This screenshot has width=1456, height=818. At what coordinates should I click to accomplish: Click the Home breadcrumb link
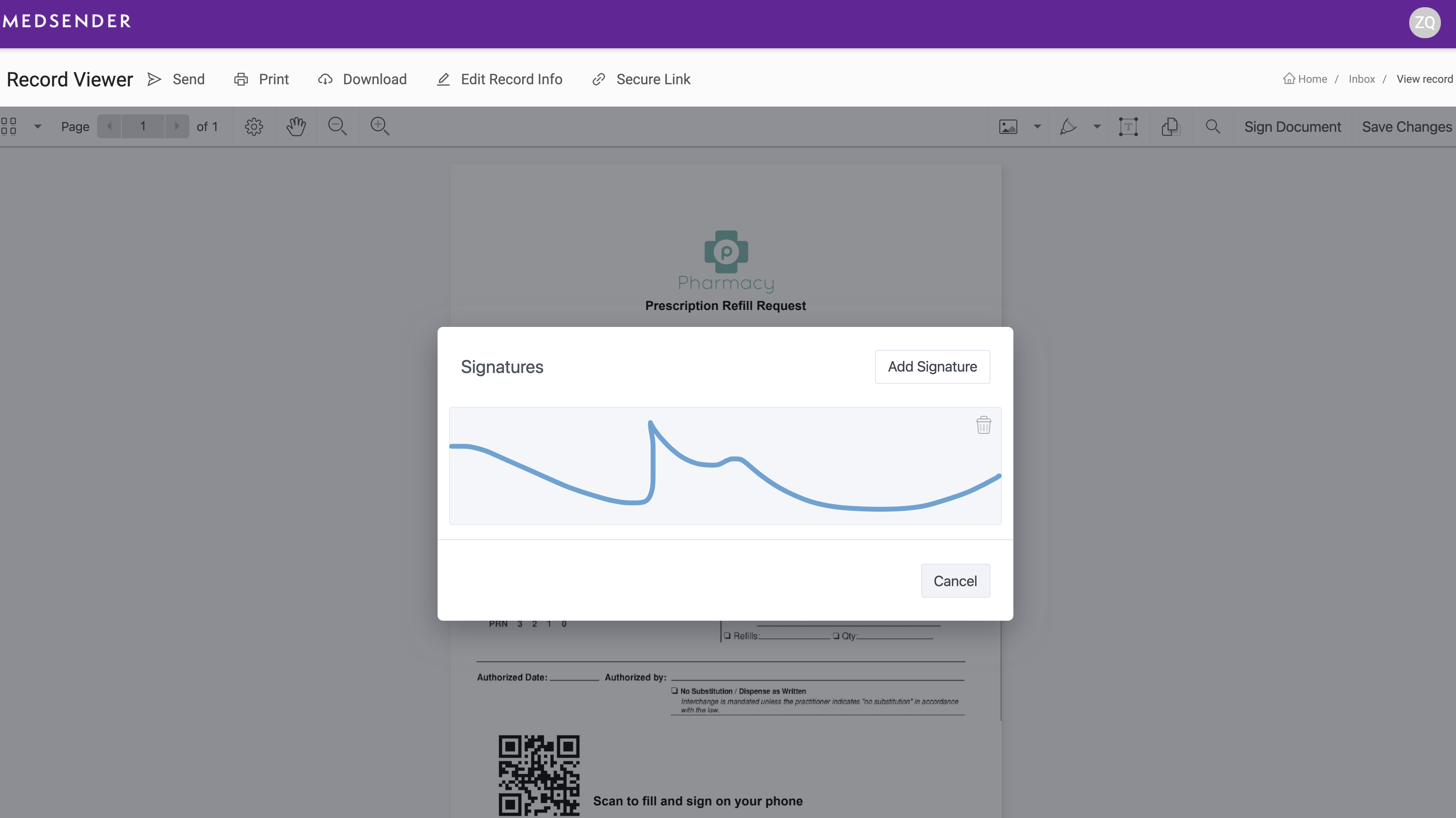click(x=1305, y=79)
